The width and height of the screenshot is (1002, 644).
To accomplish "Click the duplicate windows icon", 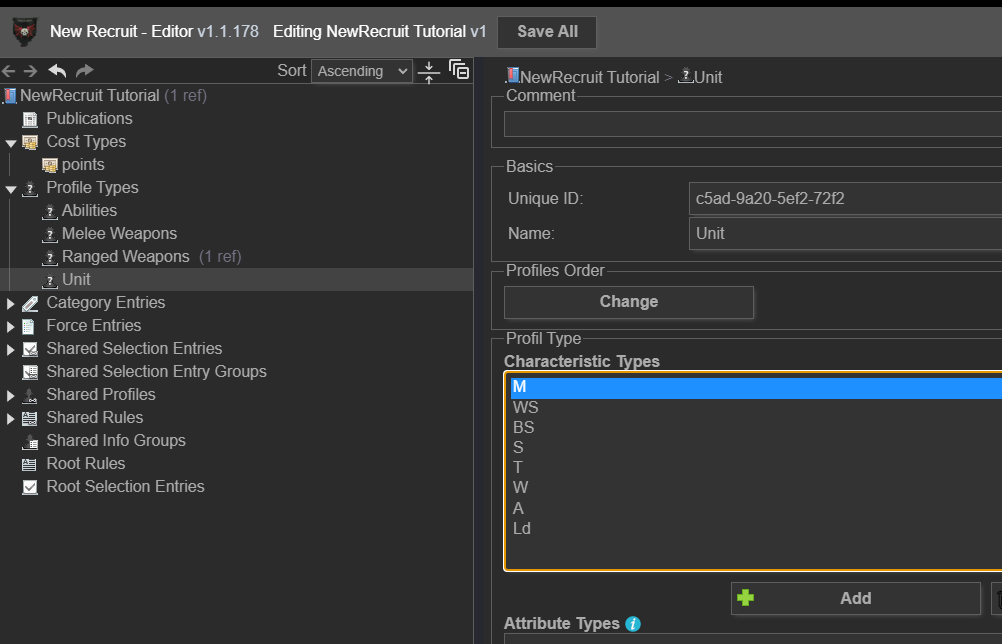I will (x=459, y=70).
